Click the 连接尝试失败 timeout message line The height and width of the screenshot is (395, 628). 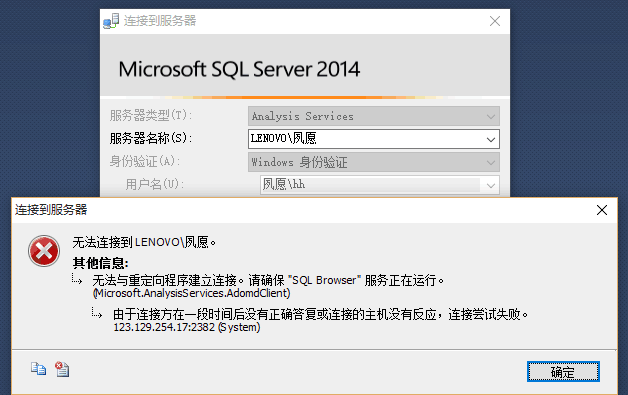coord(321,314)
